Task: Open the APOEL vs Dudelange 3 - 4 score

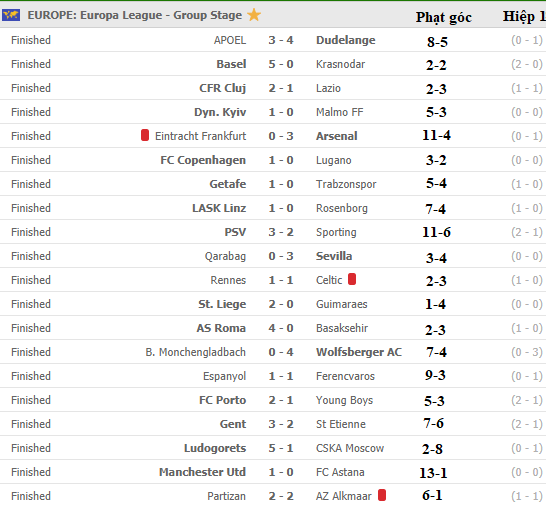Action: (281, 40)
